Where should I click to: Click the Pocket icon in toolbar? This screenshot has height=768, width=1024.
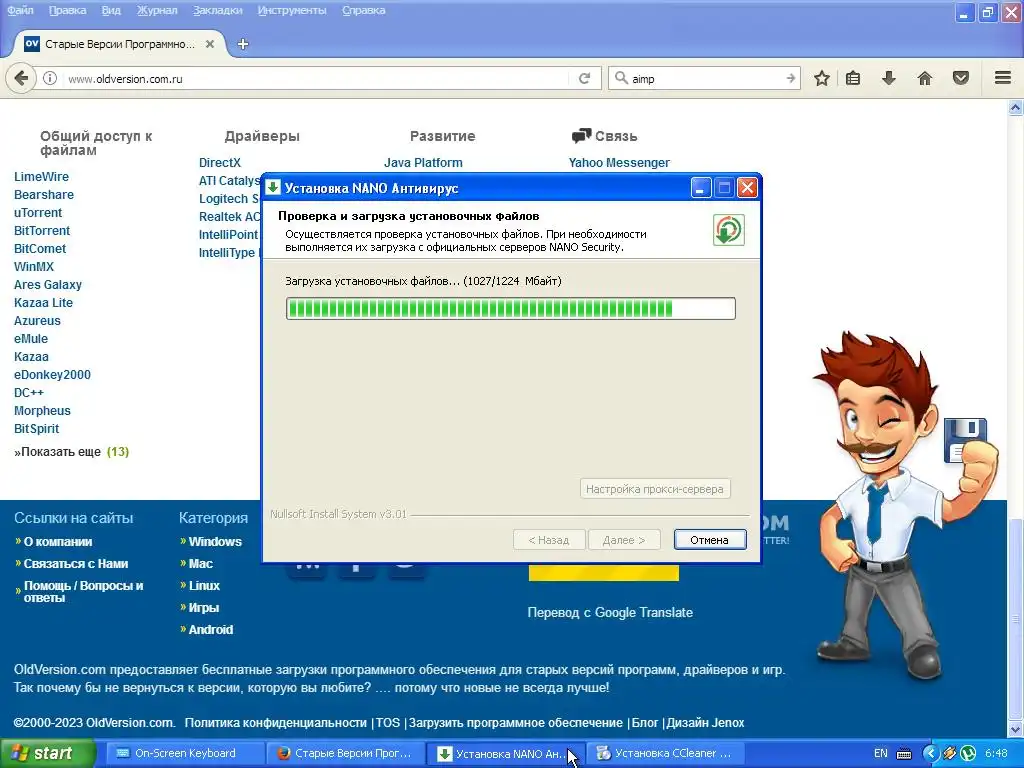pyautogui.click(x=961, y=78)
